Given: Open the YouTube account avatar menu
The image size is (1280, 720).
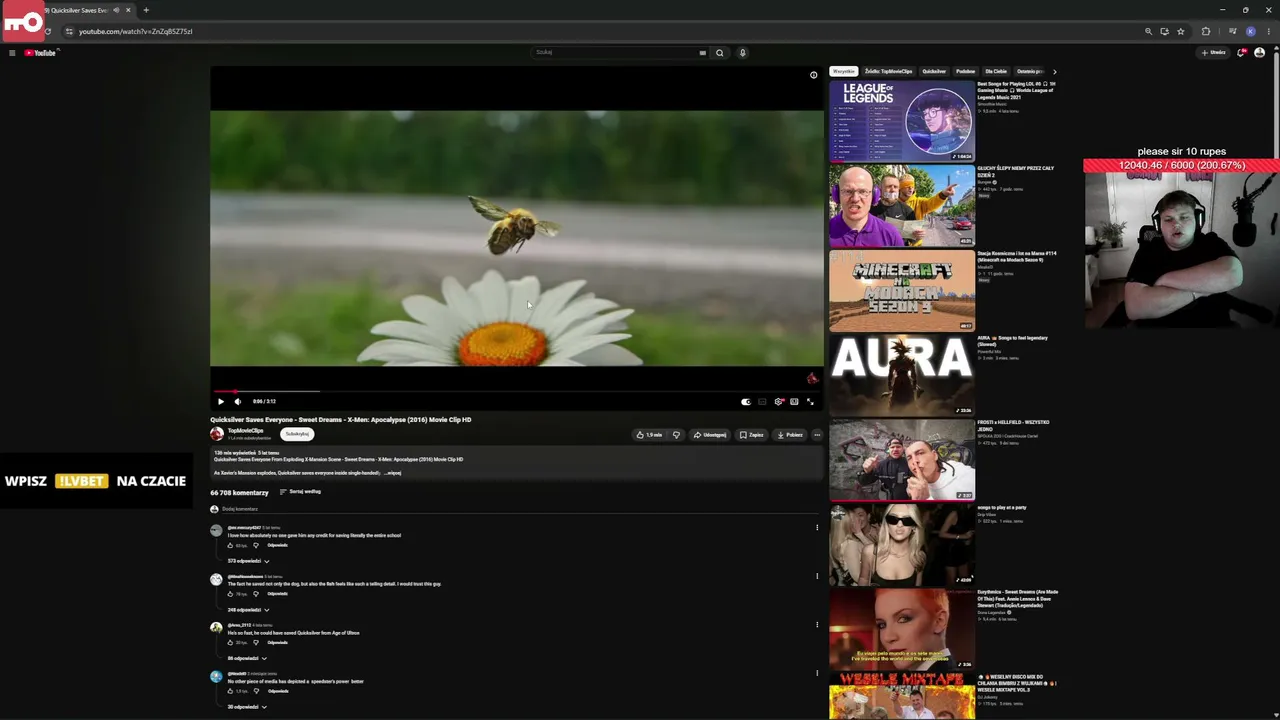Looking at the screenshot, I should (1259, 53).
